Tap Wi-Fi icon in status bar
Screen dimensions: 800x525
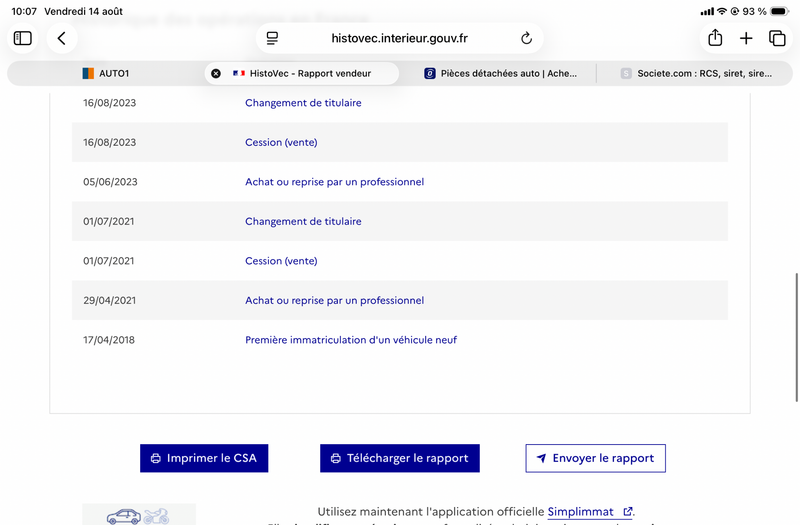[721, 11]
